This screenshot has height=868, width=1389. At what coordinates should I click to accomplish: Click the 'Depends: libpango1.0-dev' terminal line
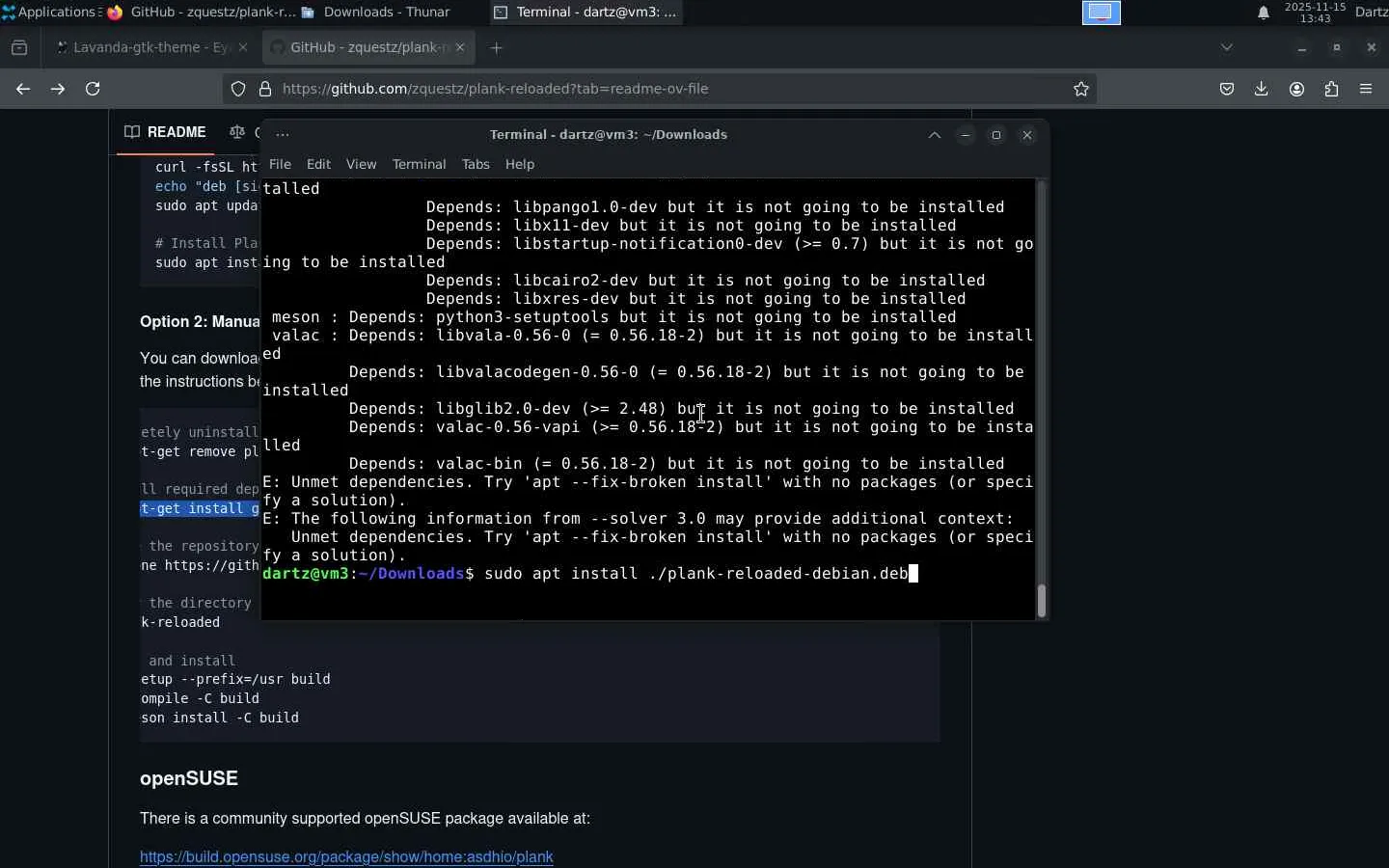pos(716,207)
